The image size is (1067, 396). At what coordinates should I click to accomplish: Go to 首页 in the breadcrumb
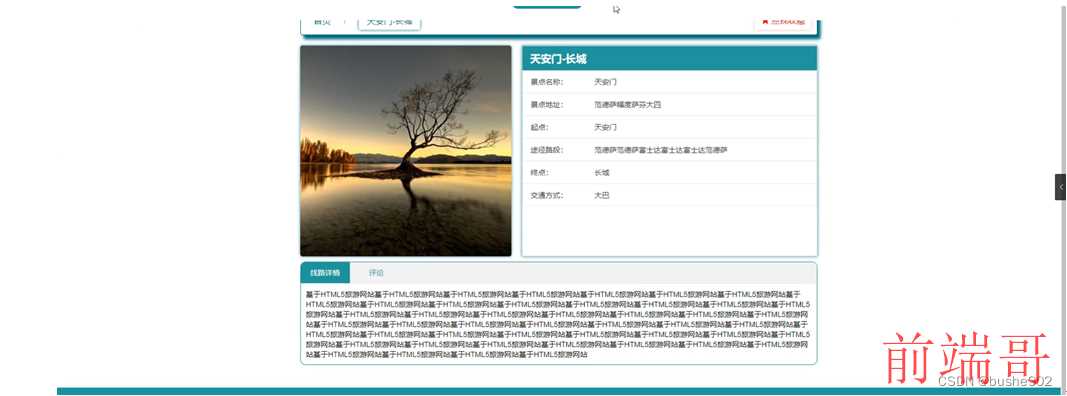[x=322, y=22]
